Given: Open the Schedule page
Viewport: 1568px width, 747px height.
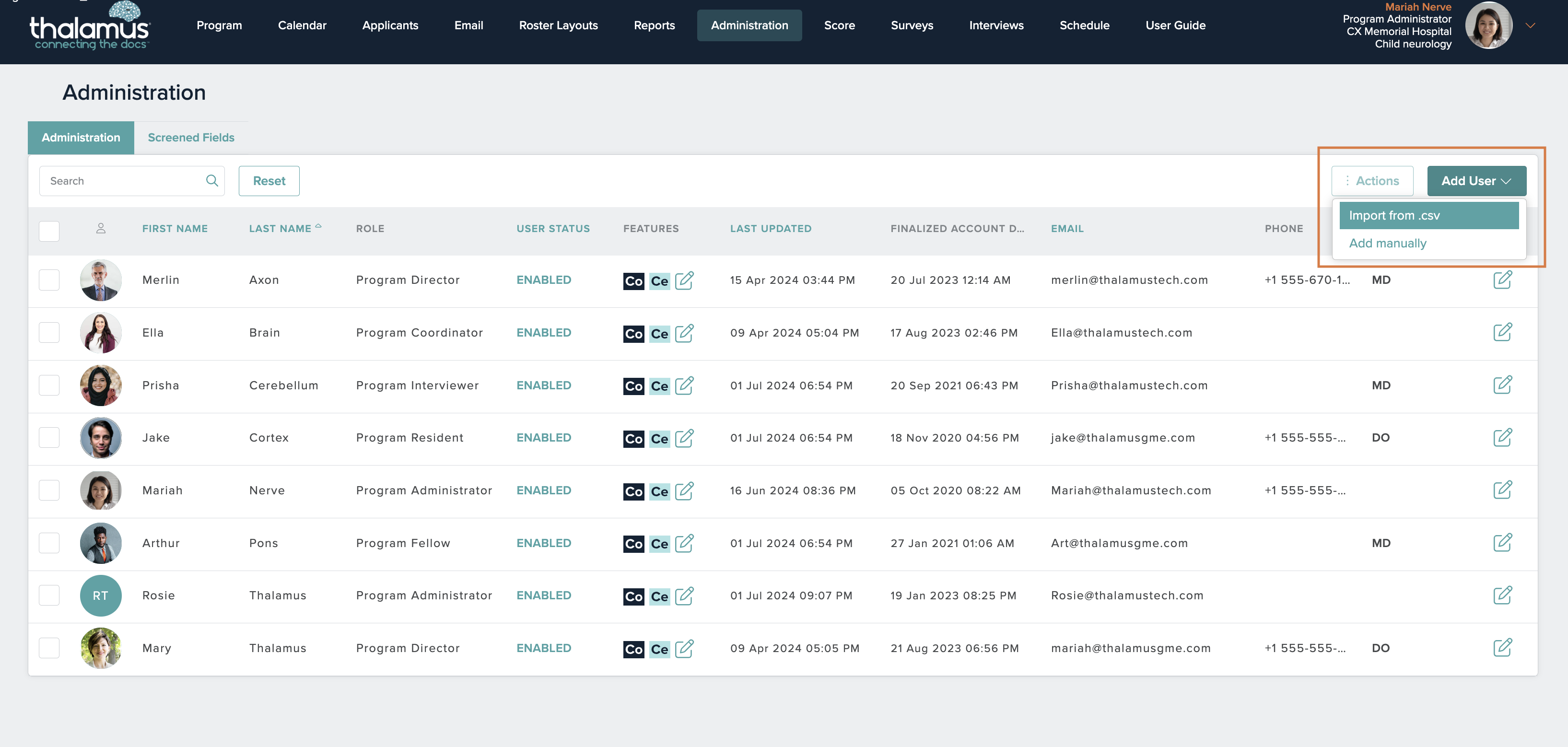Looking at the screenshot, I should coord(1084,25).
